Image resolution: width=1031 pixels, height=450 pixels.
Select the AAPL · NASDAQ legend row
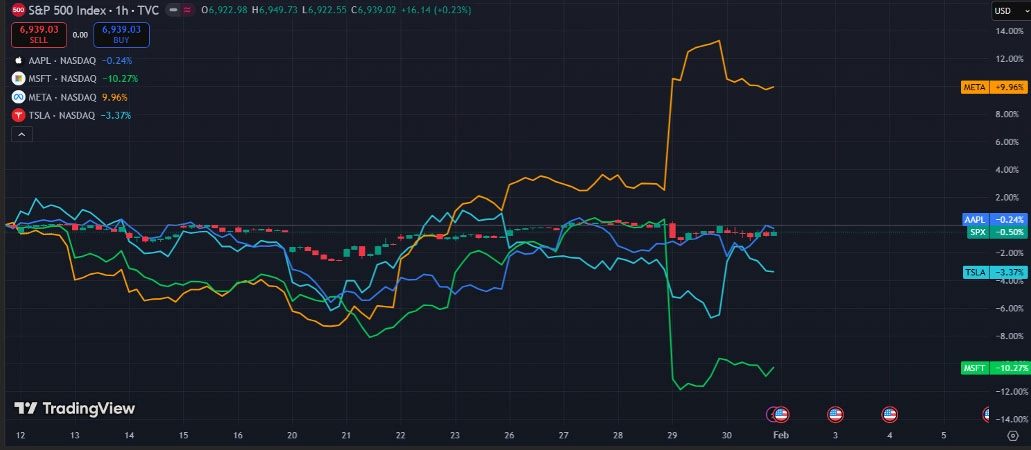click(73, 61)
